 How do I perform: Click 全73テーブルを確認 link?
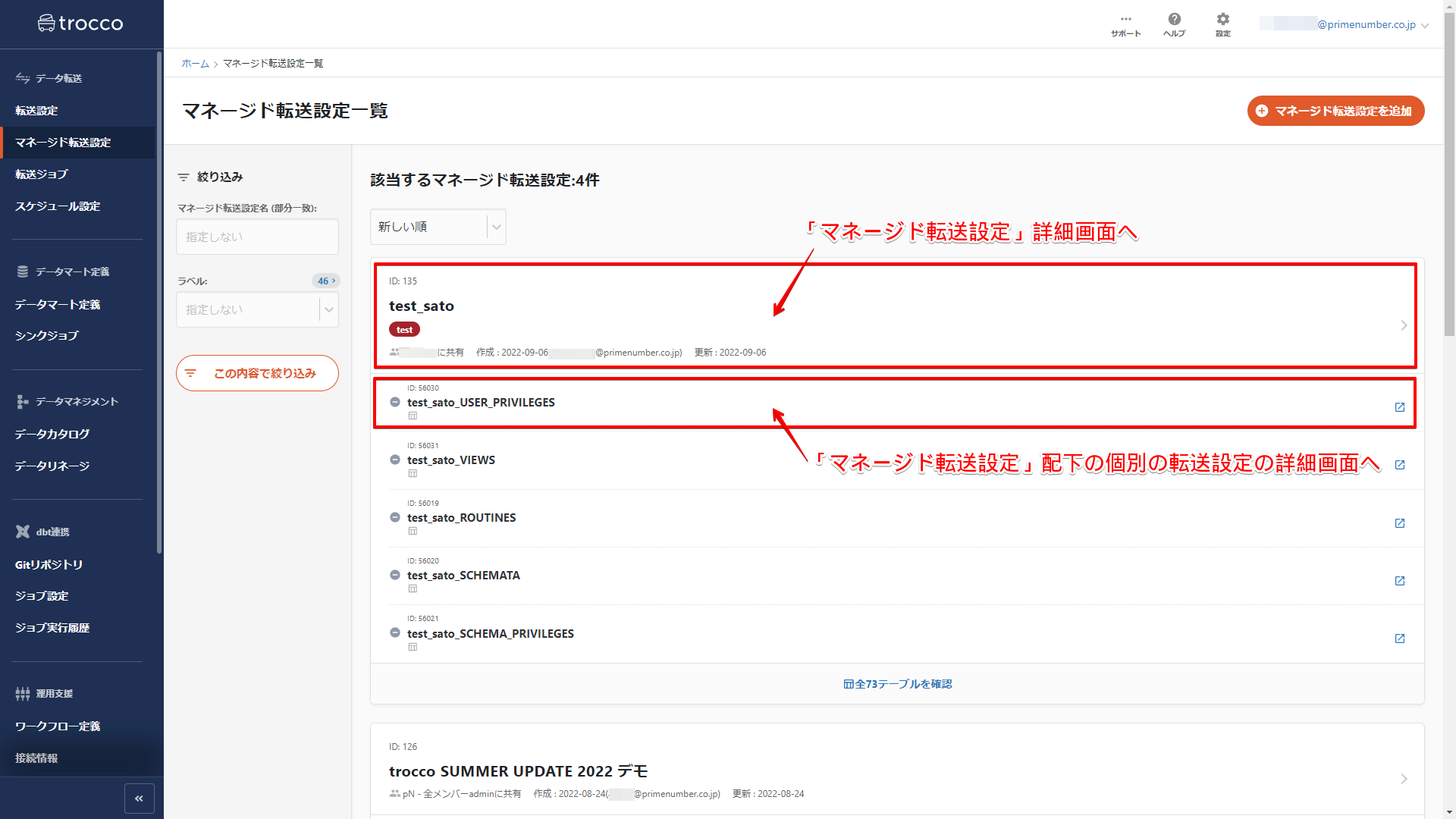[x=898, y=684]
